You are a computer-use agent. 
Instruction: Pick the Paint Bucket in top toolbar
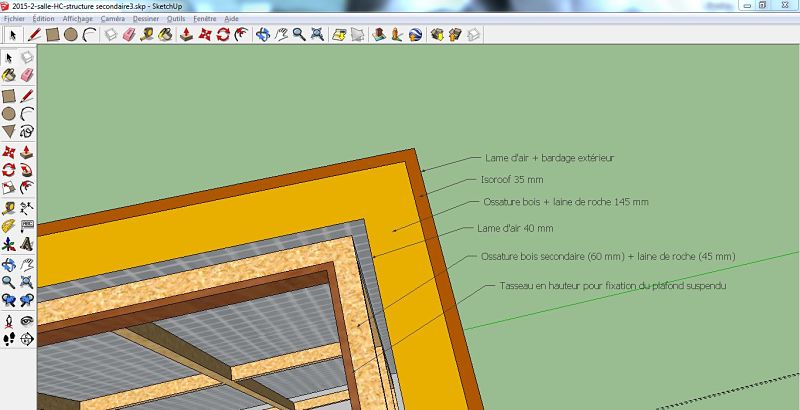tap(165, 34)
